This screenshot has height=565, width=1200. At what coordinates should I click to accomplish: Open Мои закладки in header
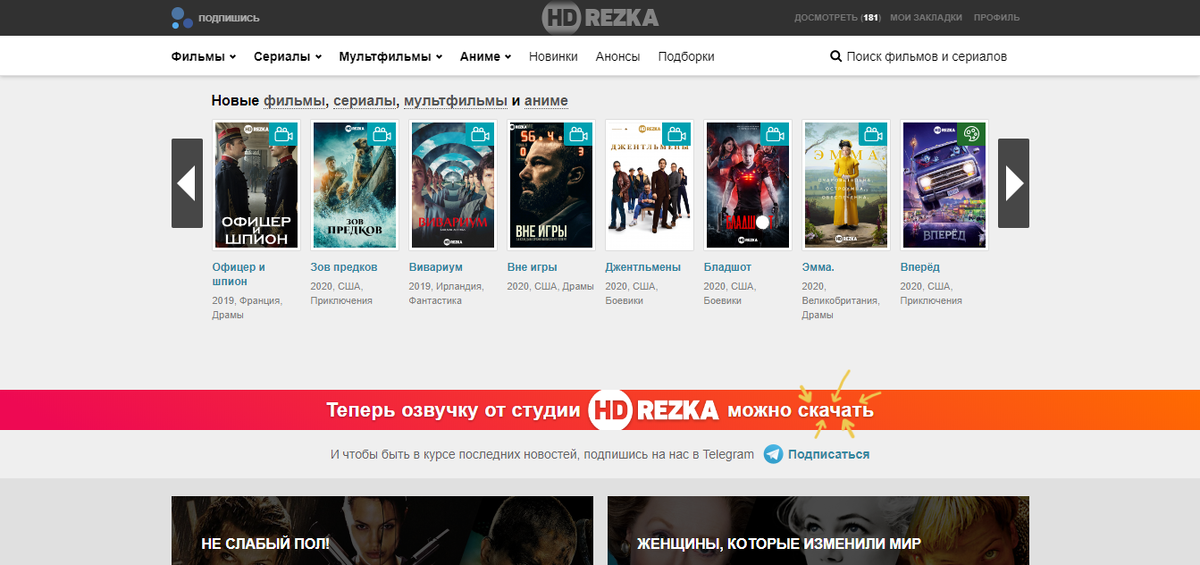926,18
